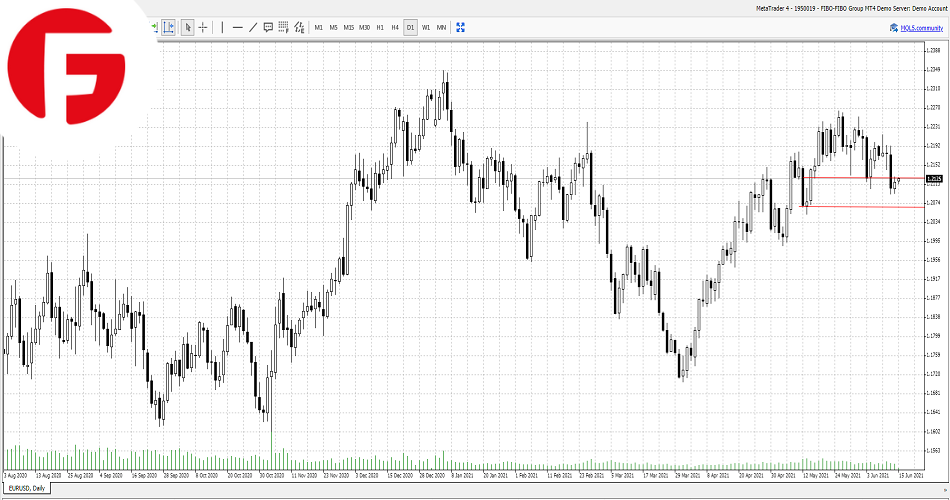Toggle D1 daily timeframe
This screenshot has height=500, width=950.
(410, 27)
